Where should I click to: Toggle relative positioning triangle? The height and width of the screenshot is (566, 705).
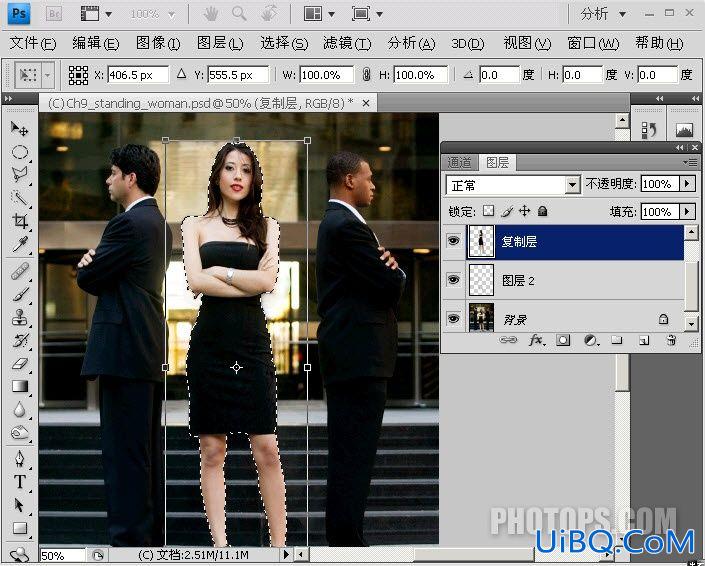point(181,73)
